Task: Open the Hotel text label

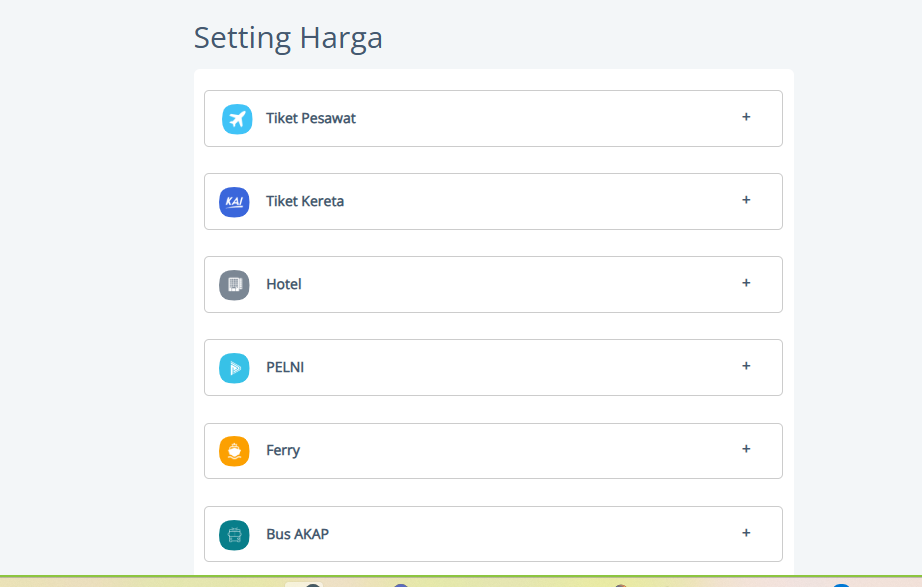Action: [284, 284]
